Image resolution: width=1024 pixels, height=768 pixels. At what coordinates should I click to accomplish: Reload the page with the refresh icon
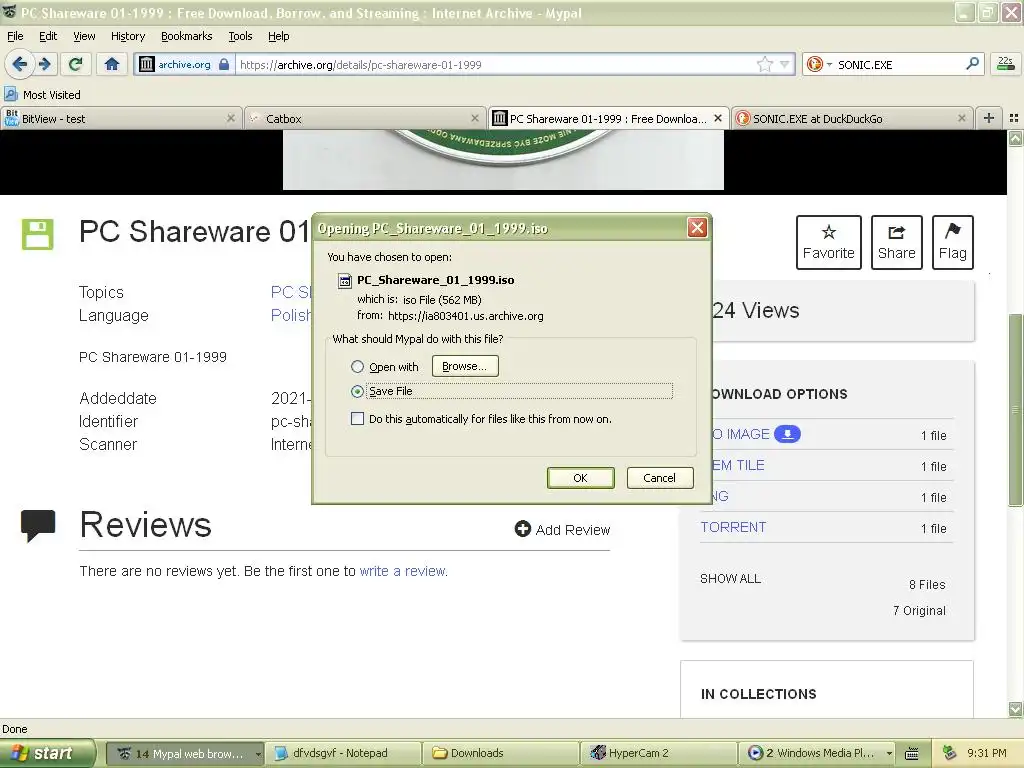tap(76, 64)
